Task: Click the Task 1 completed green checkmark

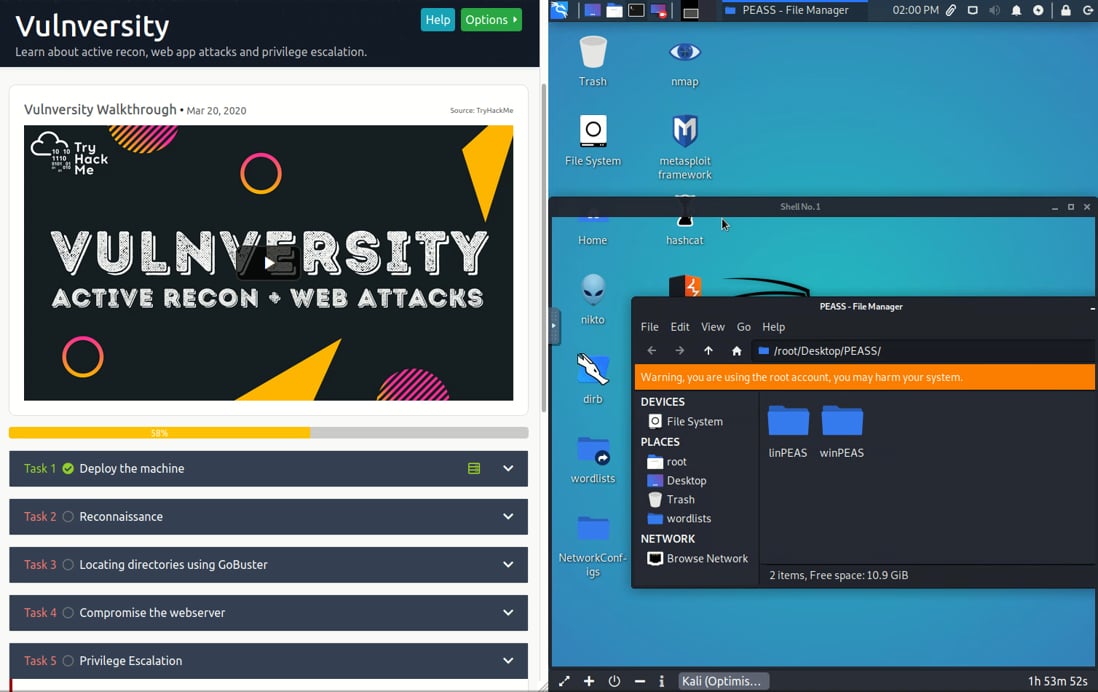Action: tap(68, 469)
